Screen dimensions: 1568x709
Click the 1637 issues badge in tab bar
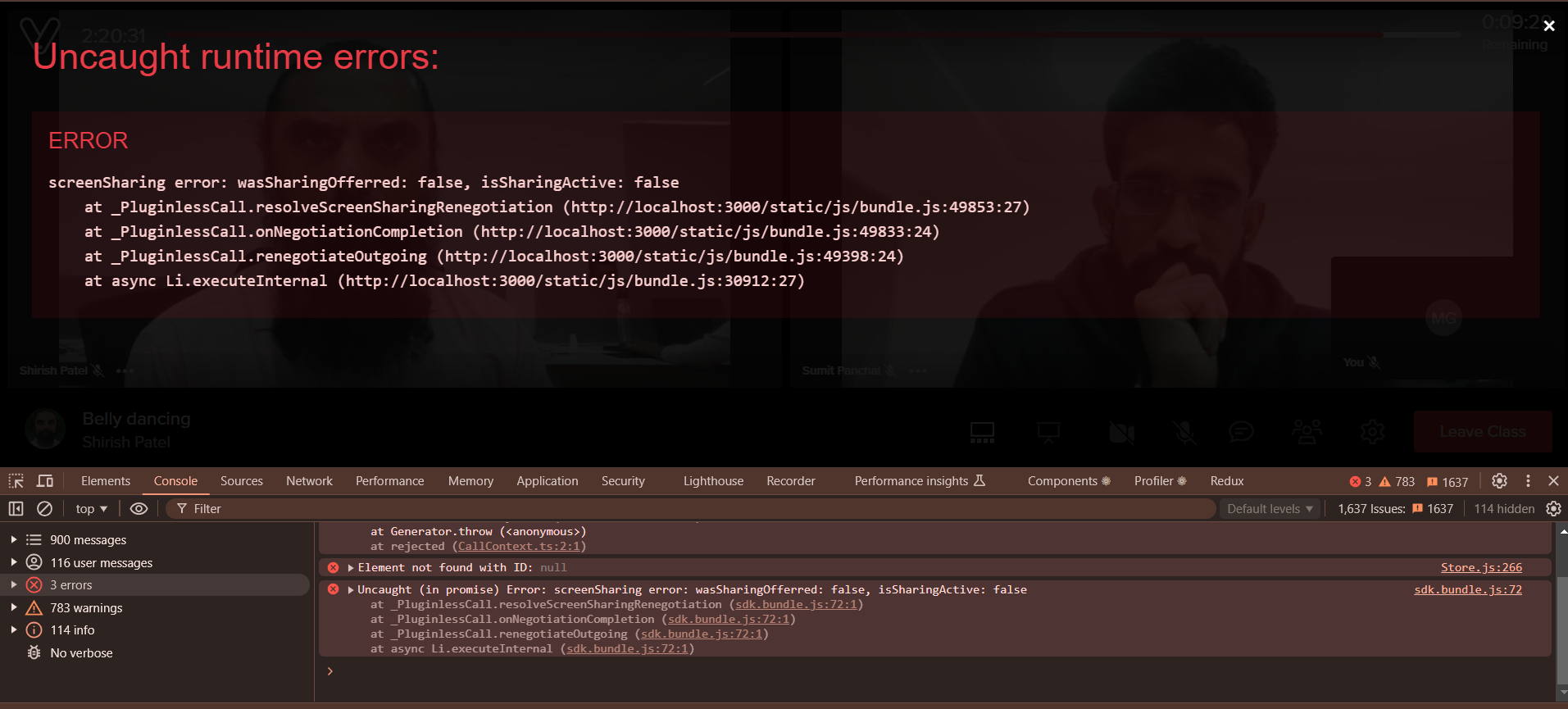click(x=1448, y=482)
